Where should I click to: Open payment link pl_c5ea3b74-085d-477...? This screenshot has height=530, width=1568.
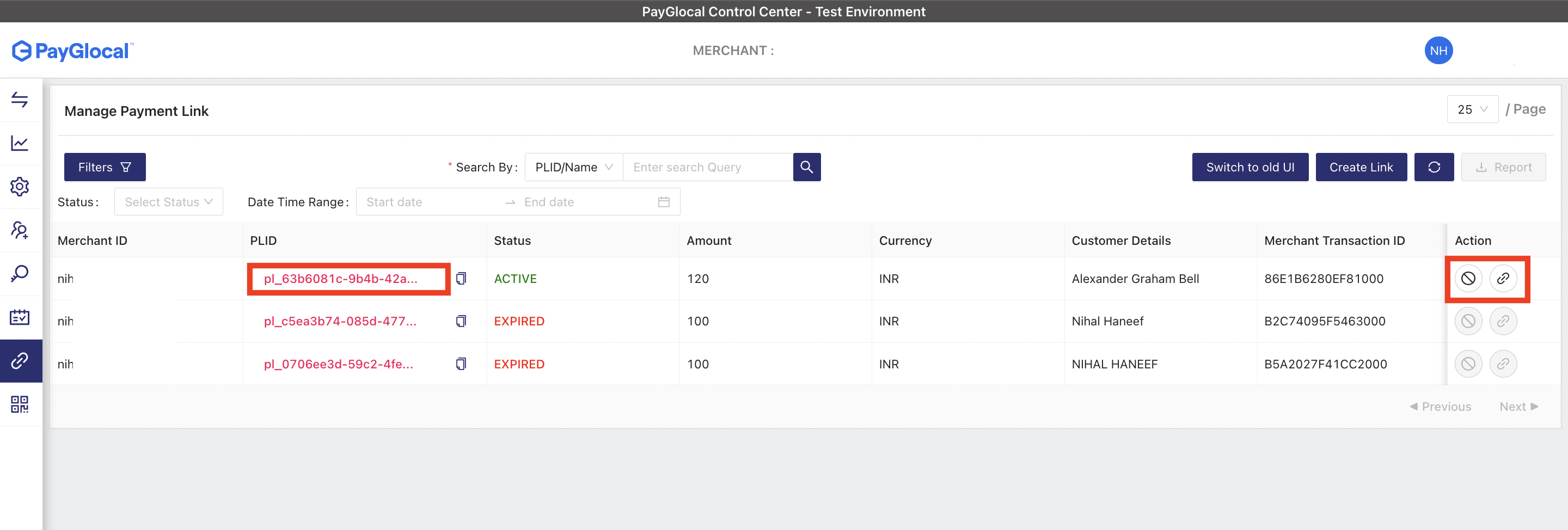(x=340, y=321)
